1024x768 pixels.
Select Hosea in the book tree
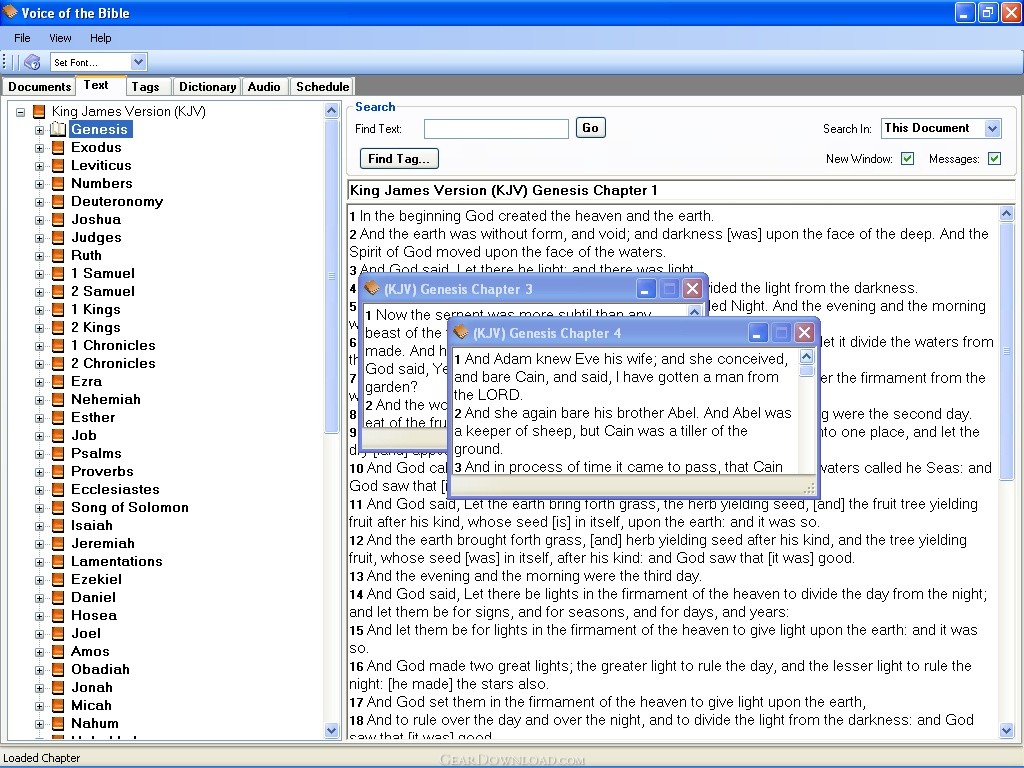click(x=93, y=615)
